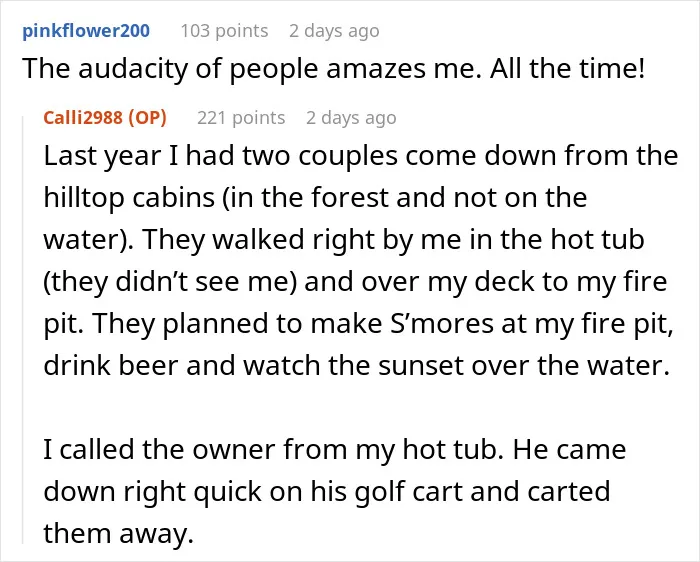The width and height of the screenshot is (700, 562).
Task: Open pinkflower200's comment timestamp permalink
Action: click(334, 31)
